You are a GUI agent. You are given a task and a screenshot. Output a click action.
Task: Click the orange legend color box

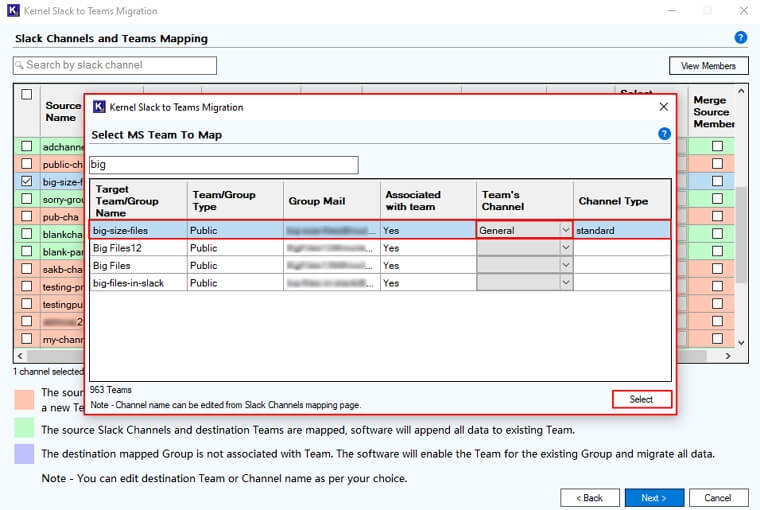pos(24,400)
